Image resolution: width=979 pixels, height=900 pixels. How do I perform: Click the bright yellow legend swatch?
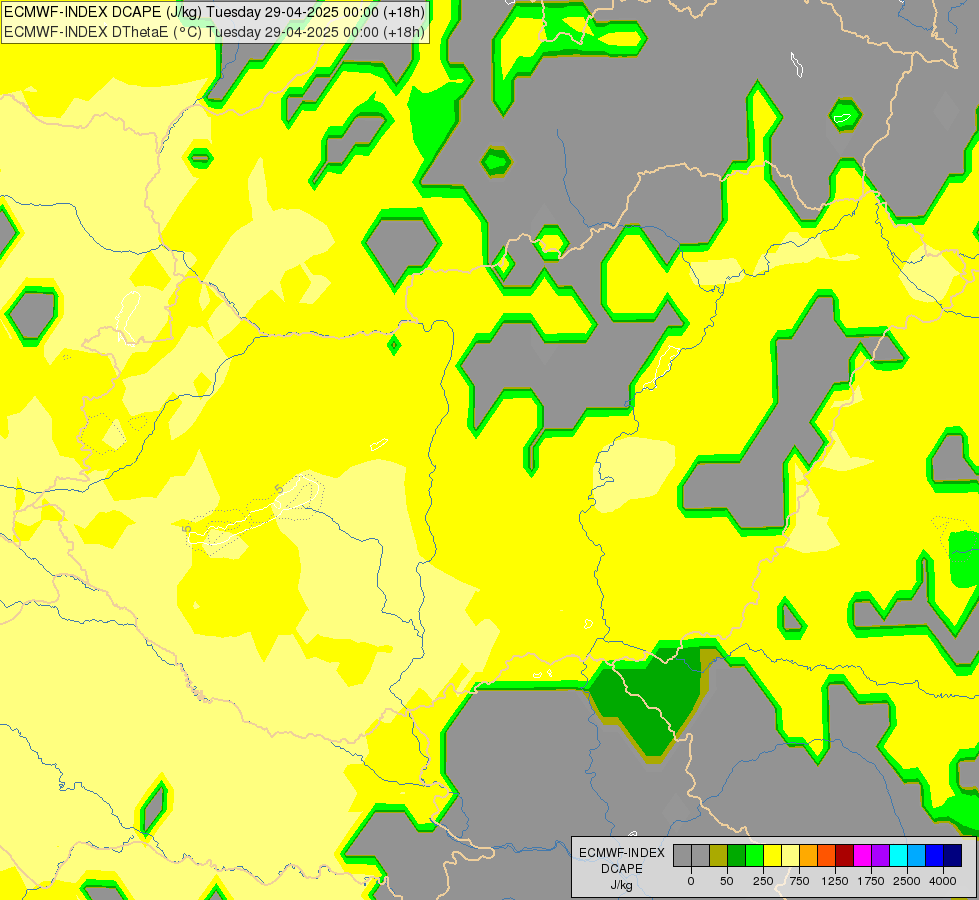pyautogui.click(x=772, y=855)
